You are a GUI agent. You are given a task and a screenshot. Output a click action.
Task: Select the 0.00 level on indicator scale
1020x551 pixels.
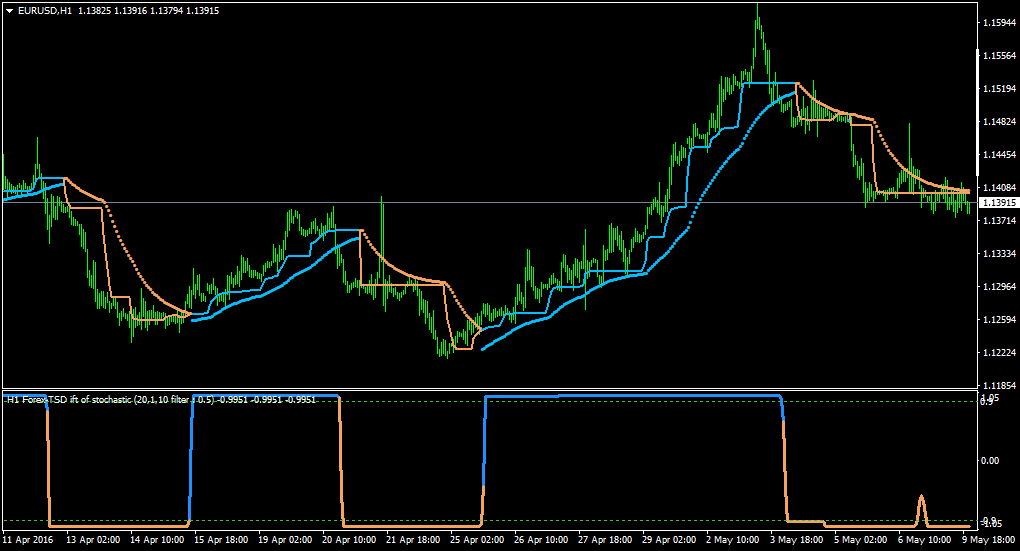pos(989,461)
